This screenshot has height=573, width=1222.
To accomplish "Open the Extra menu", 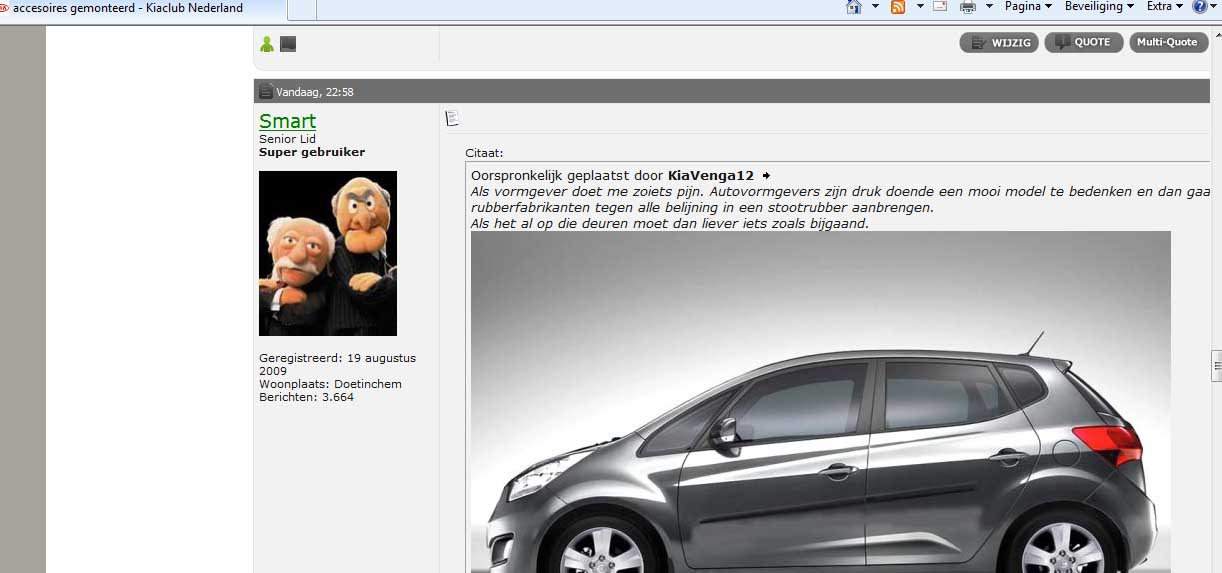I will pyautogui.click(x=1165, y=7).
